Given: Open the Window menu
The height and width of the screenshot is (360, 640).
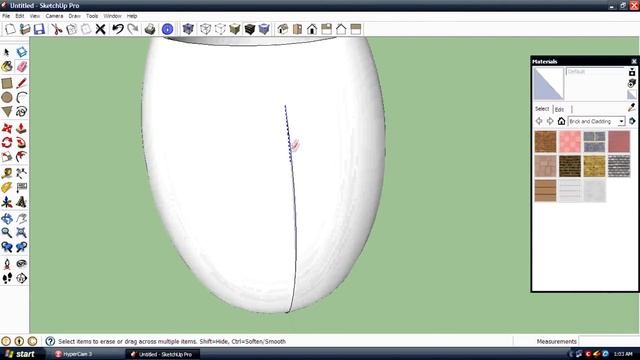Looking at the screenshot, I should [112, 16].
